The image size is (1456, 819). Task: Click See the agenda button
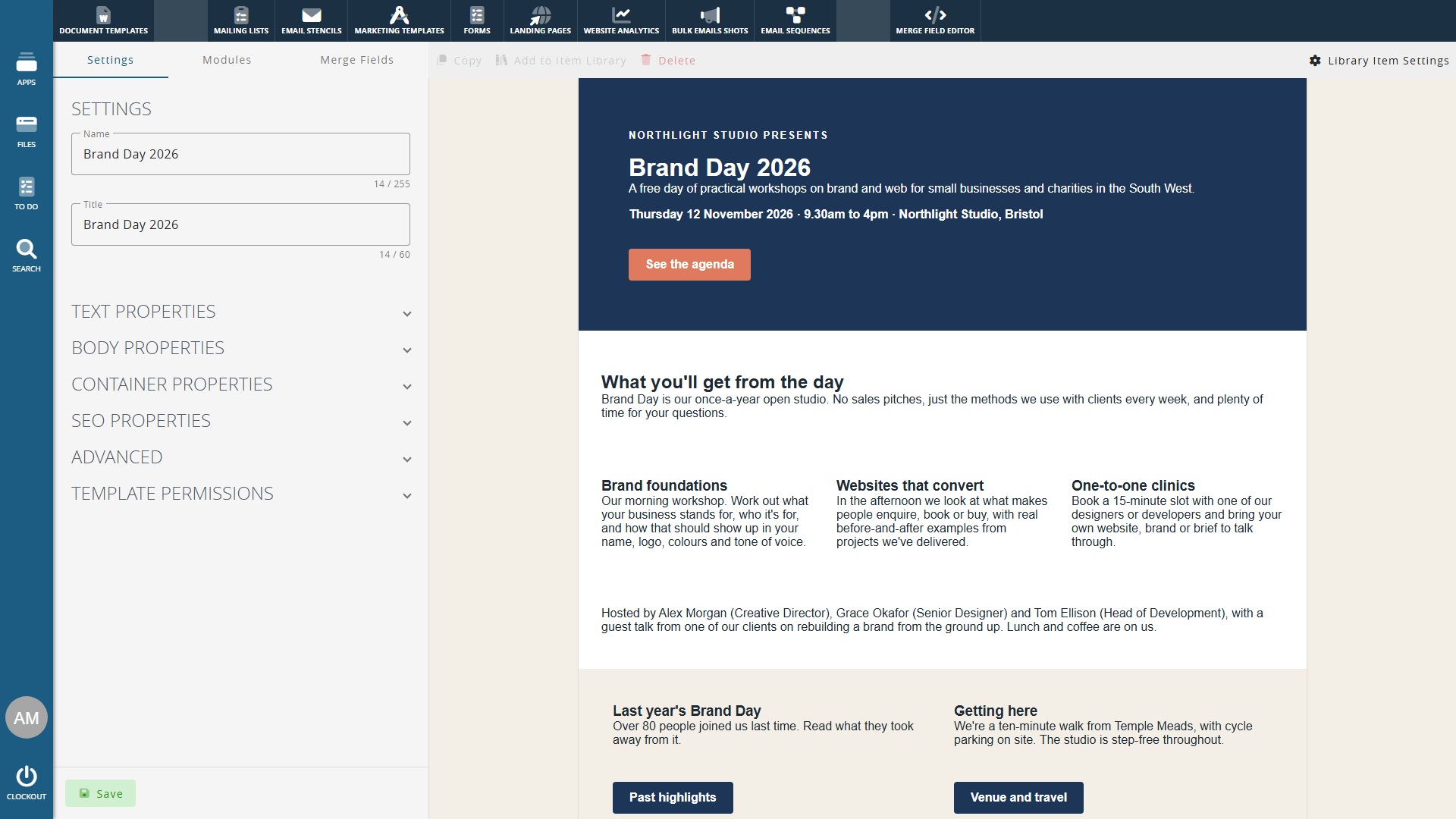pos(689,265)
